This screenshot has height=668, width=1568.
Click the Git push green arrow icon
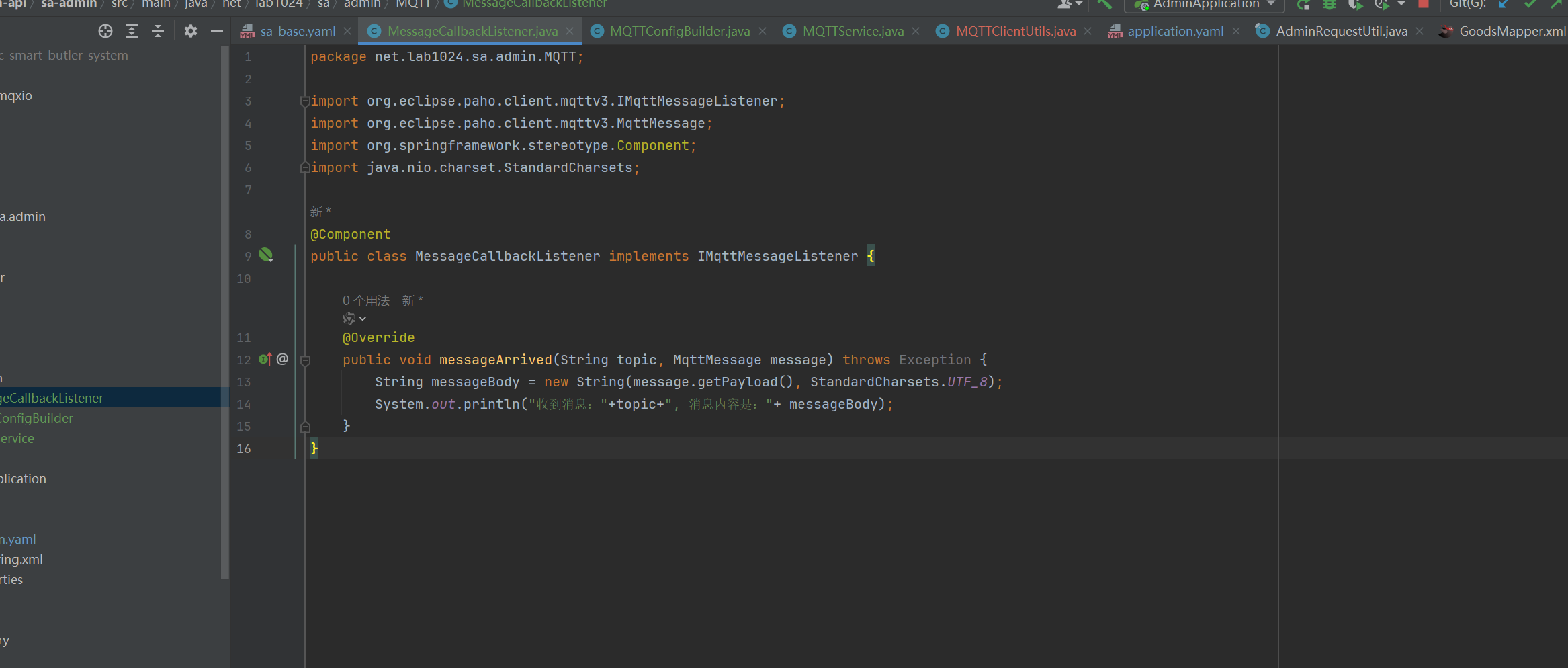(x=1557, y=4)
